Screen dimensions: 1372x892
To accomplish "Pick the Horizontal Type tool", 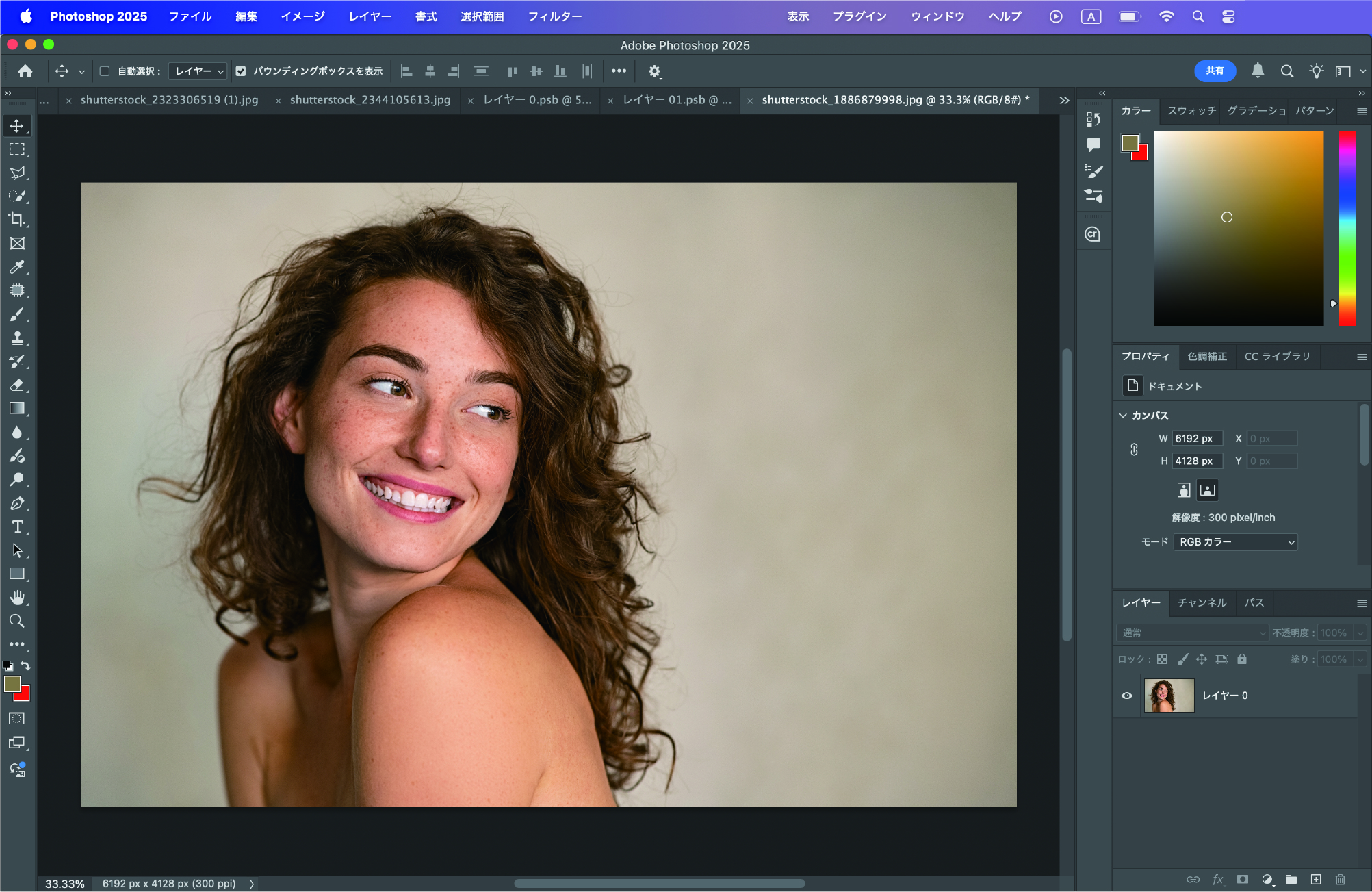I will pos(17,526).
